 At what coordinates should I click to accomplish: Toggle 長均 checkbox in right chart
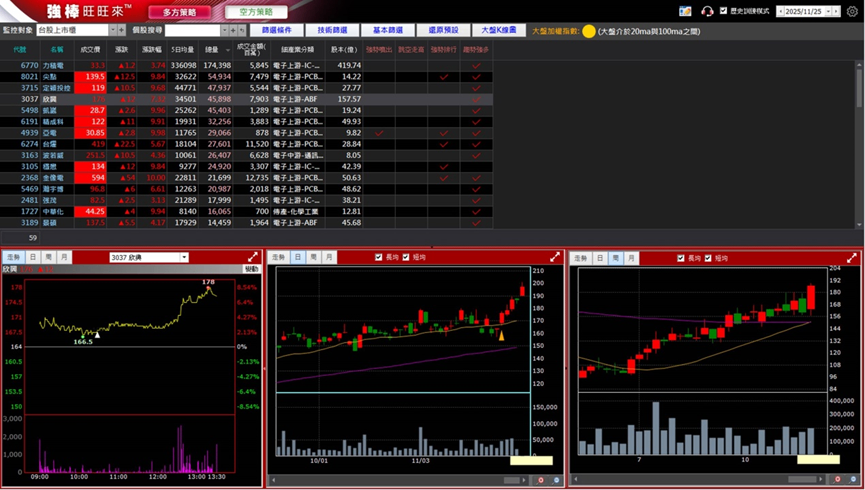point(681,258)
